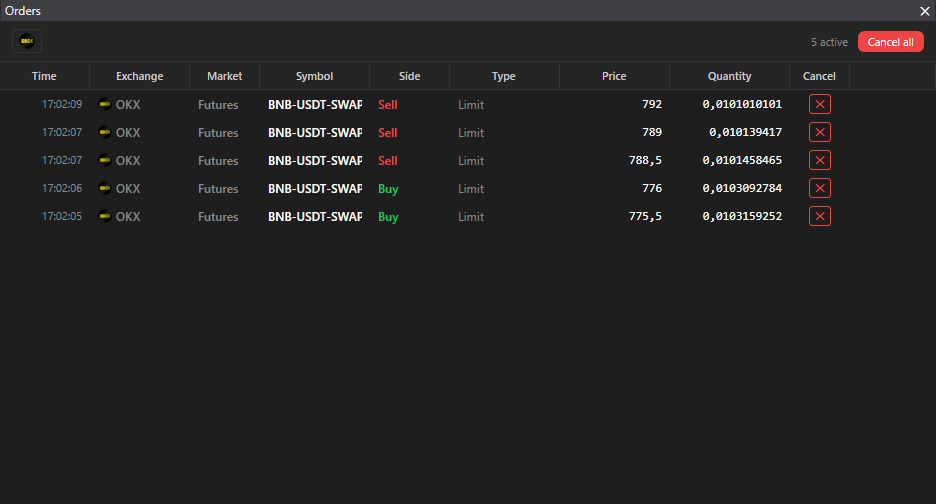Click the price value 775,5
This screenshot has width=936, height=504.
[645, 216]
